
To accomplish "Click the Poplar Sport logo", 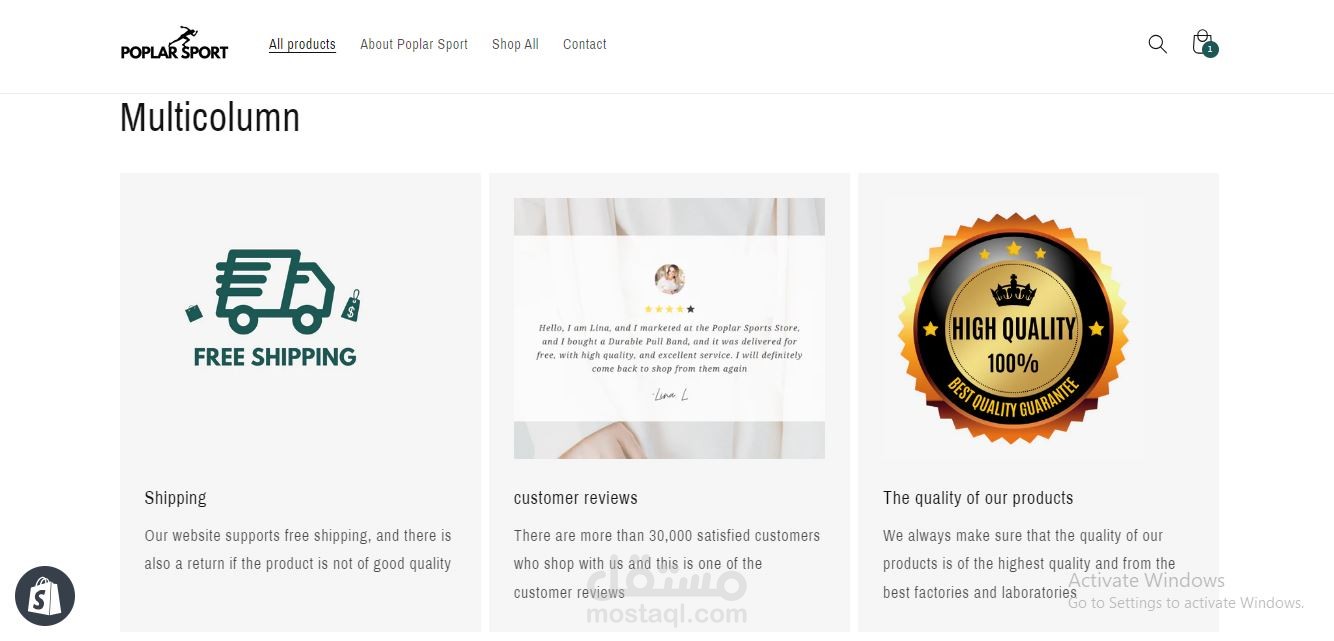I will coord(175,43).
